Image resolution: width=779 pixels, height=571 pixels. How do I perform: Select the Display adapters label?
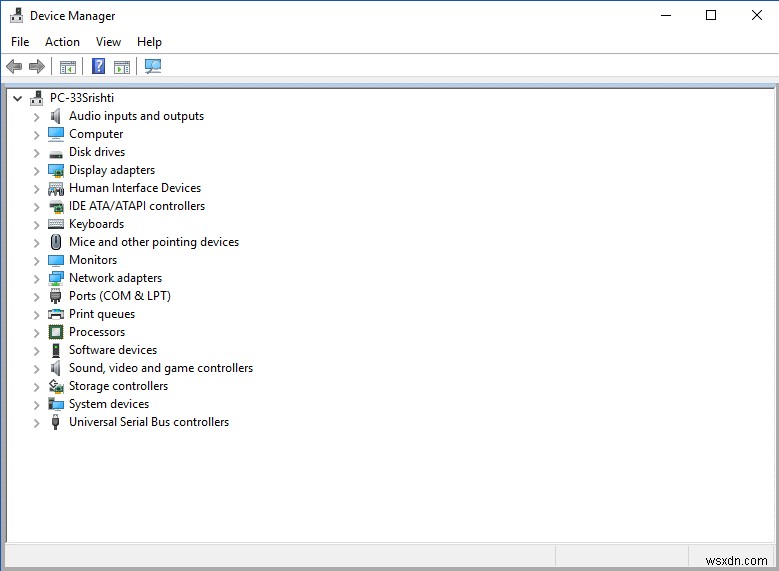tap(112, 170)
